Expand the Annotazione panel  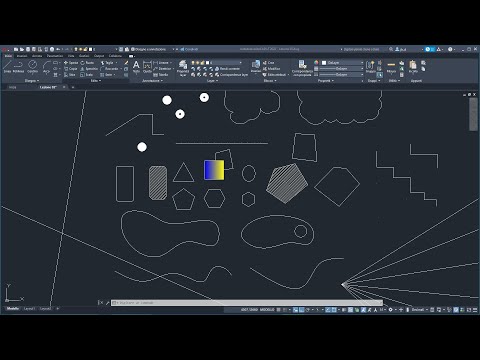(152, 81)
